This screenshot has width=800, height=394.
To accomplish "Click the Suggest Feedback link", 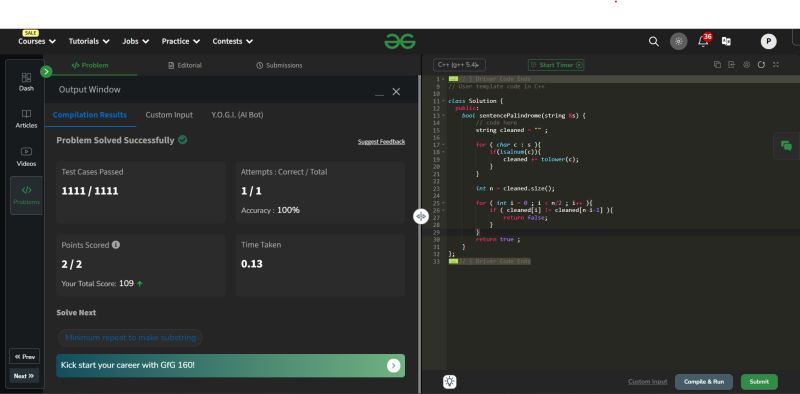I will click(x=381, y=141).
